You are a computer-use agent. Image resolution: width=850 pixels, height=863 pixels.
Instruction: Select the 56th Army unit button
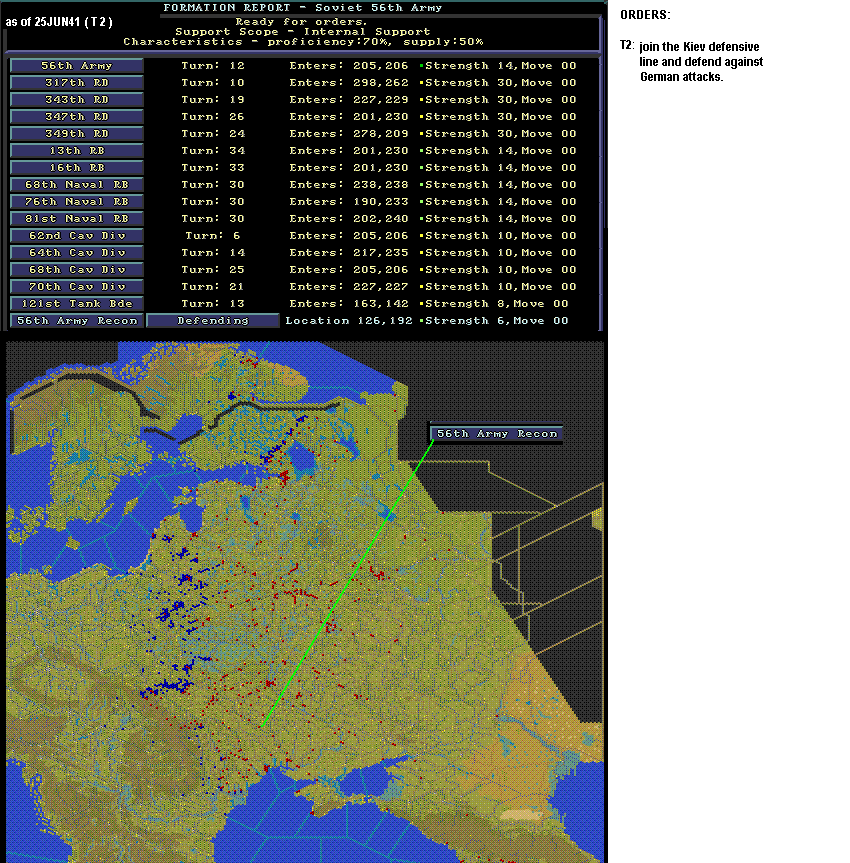[x=77, y=65]
